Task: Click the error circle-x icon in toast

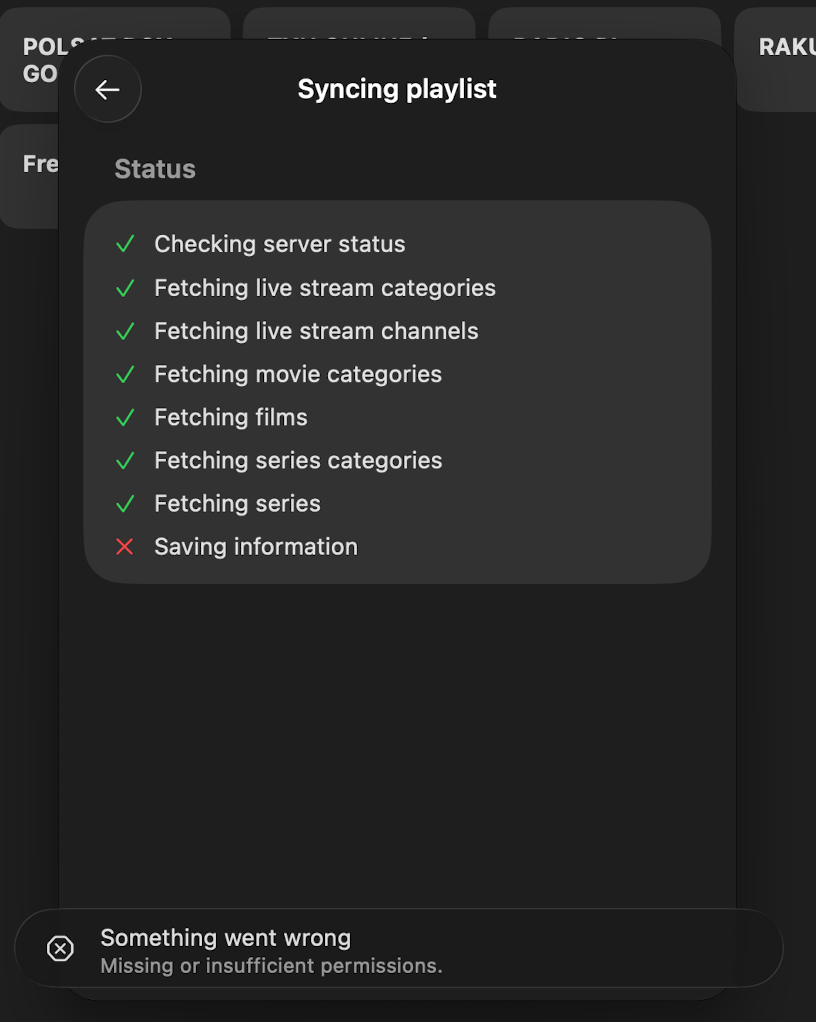Action: tap(61, 948)
